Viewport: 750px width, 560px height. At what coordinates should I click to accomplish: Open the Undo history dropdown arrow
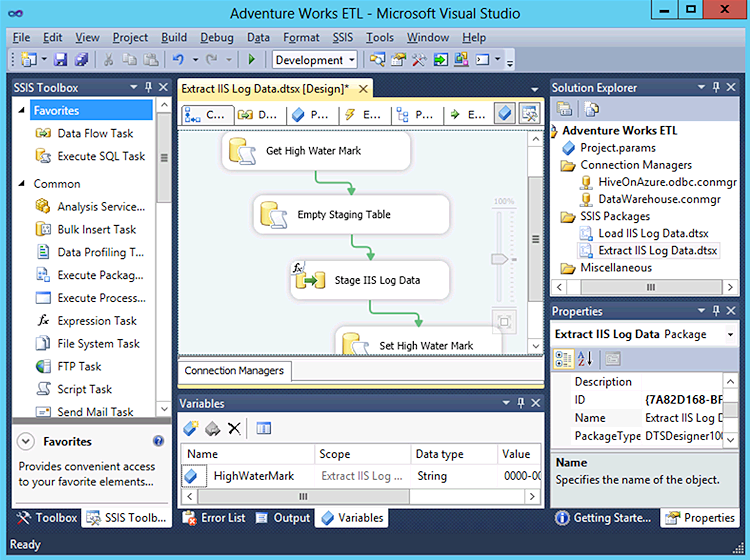click(x=195, y=60)
